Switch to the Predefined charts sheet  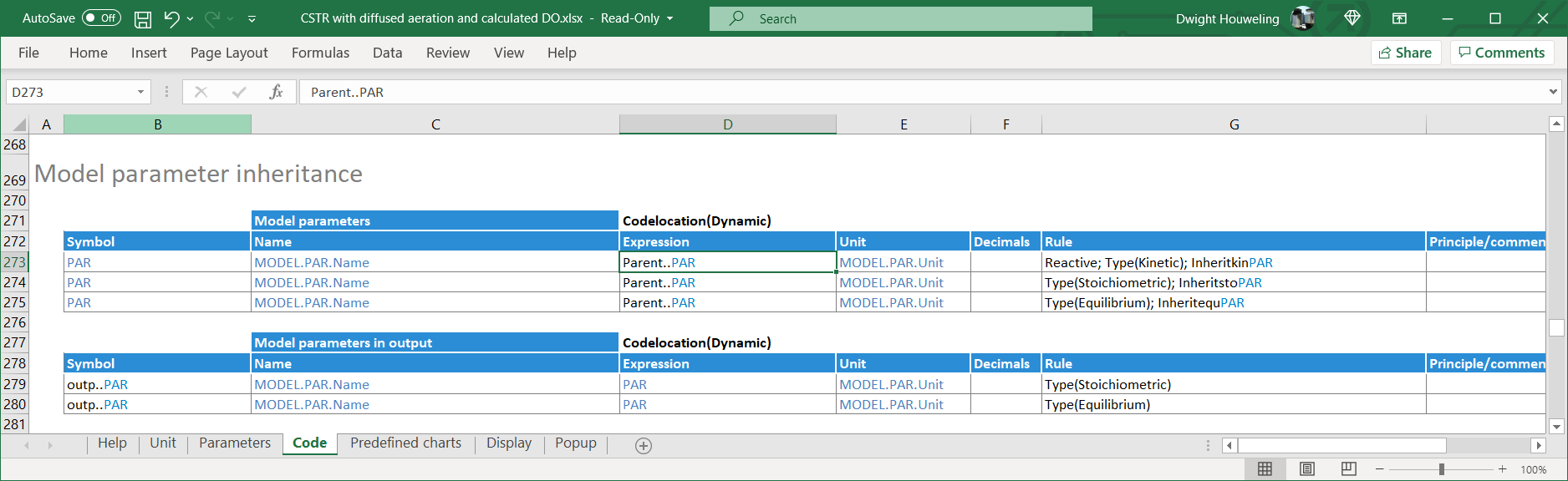click(405, 443)
